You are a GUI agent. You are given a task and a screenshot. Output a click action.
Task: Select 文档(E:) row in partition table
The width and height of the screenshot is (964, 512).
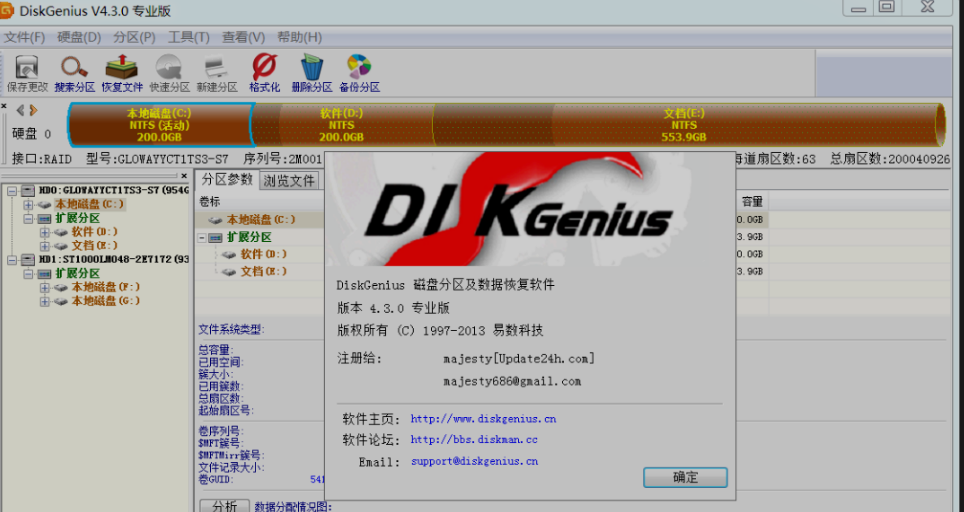tap(264, 272)
